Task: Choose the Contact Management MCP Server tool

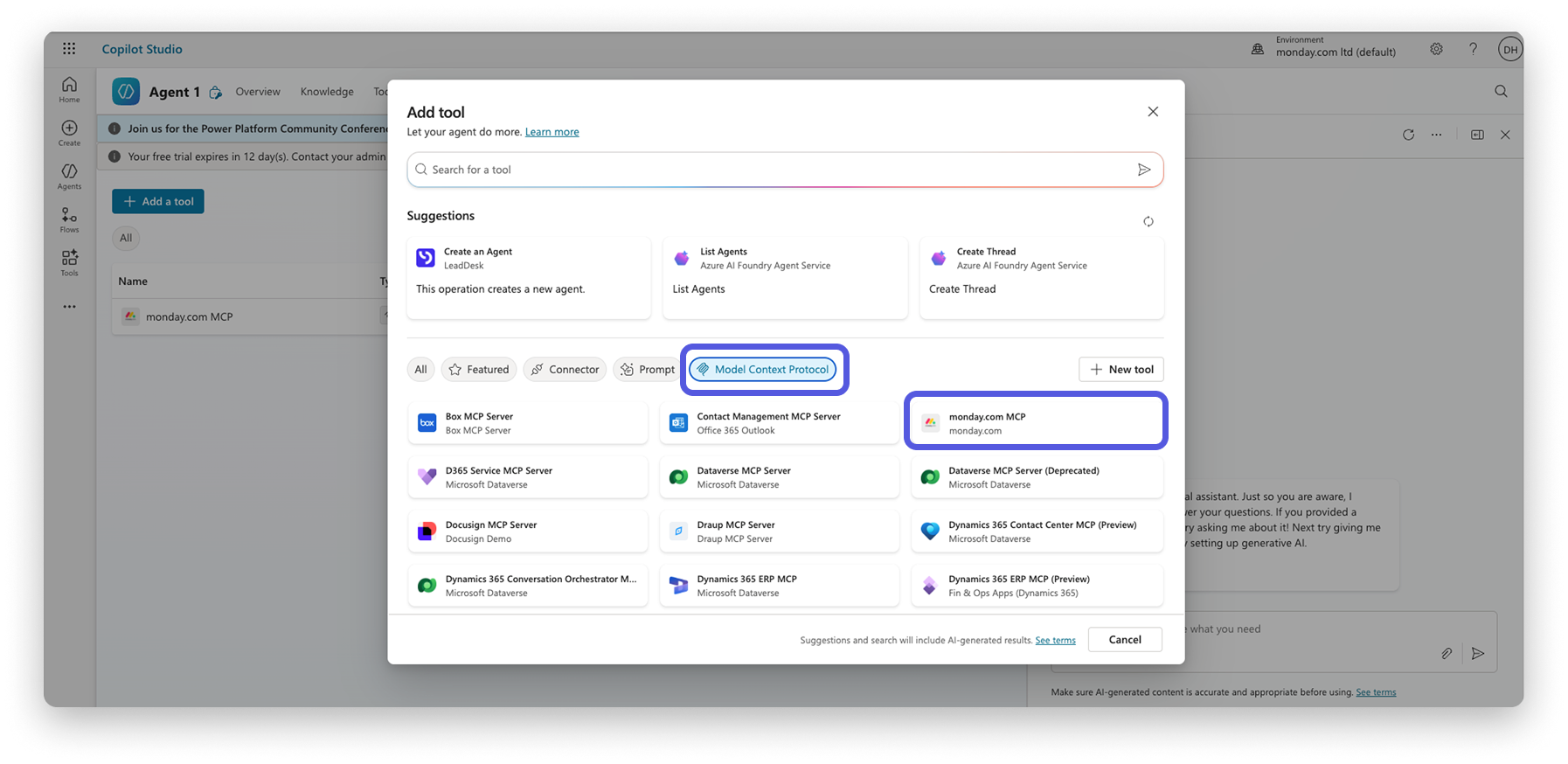Action: point(780,423)
